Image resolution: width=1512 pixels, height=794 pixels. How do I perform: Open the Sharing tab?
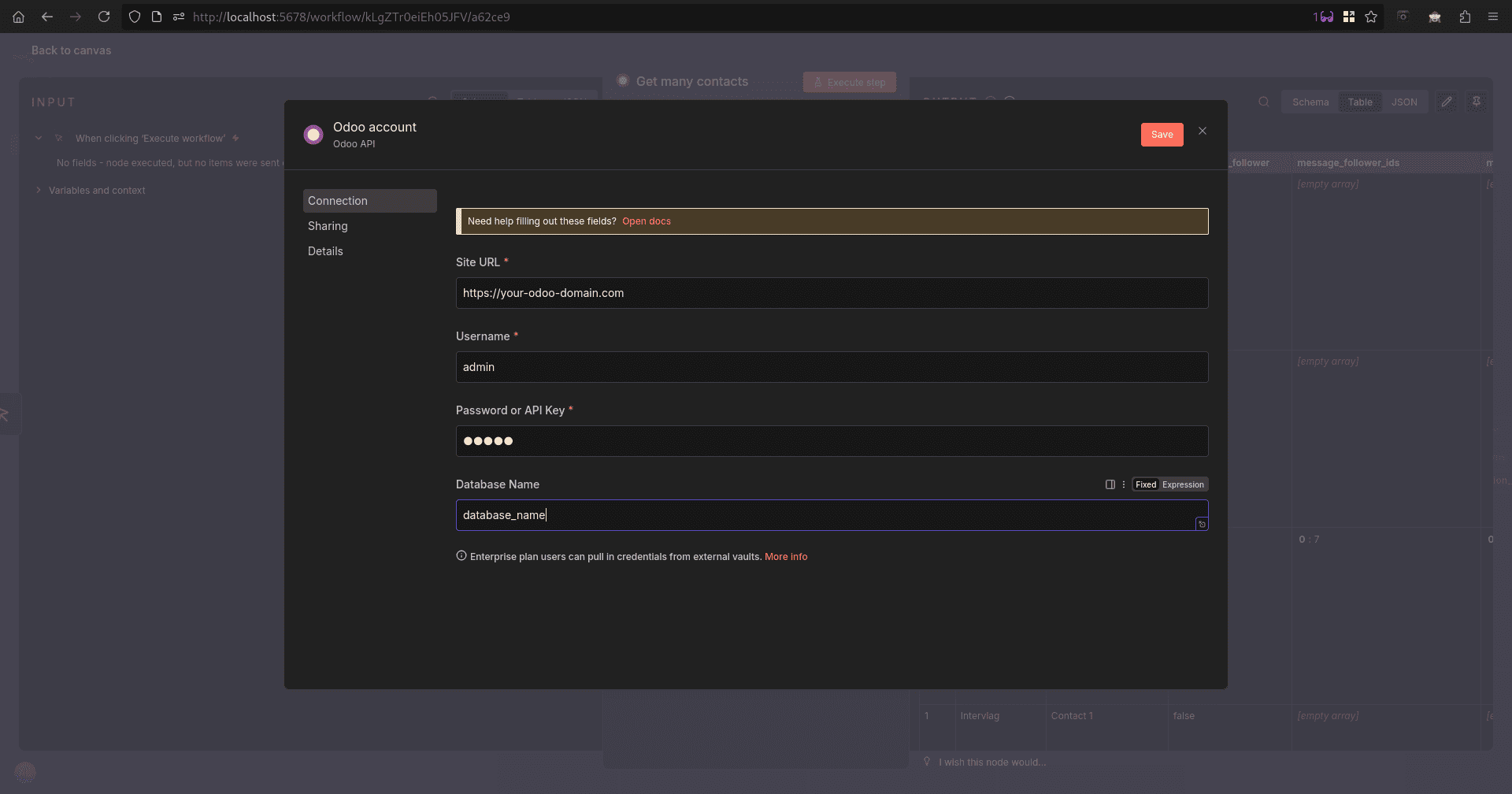[x=328, y=226]
